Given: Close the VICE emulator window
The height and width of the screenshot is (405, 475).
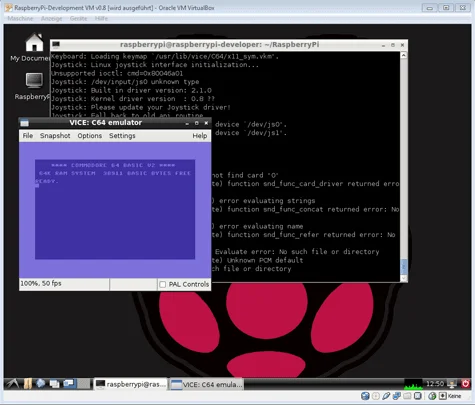Looking at the screenshot, I should click(206, 123).
